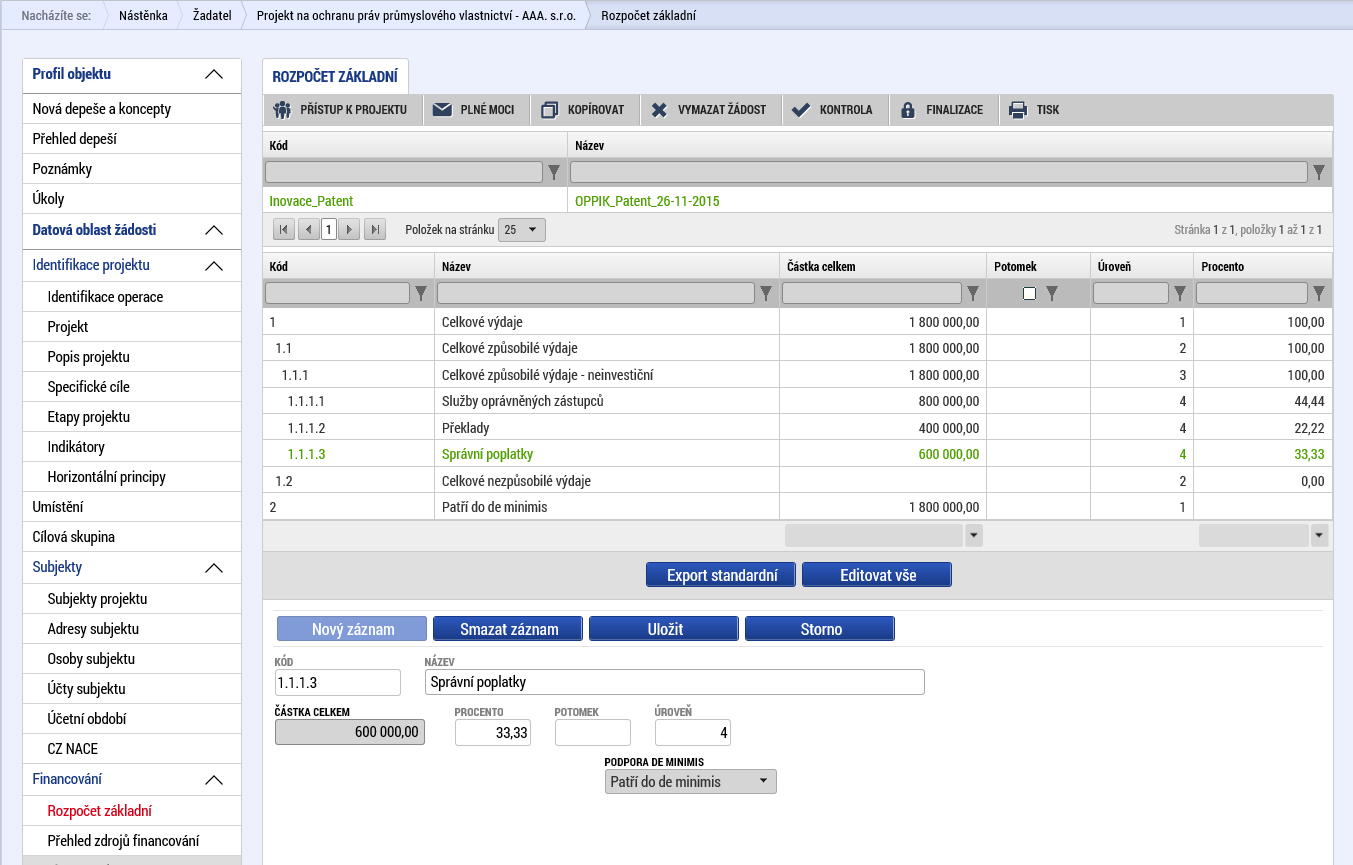Viewport: 1353px width, 865px height.
Task: Go to next page in pager
Action: pyautogui.click(x=349, y=230)
